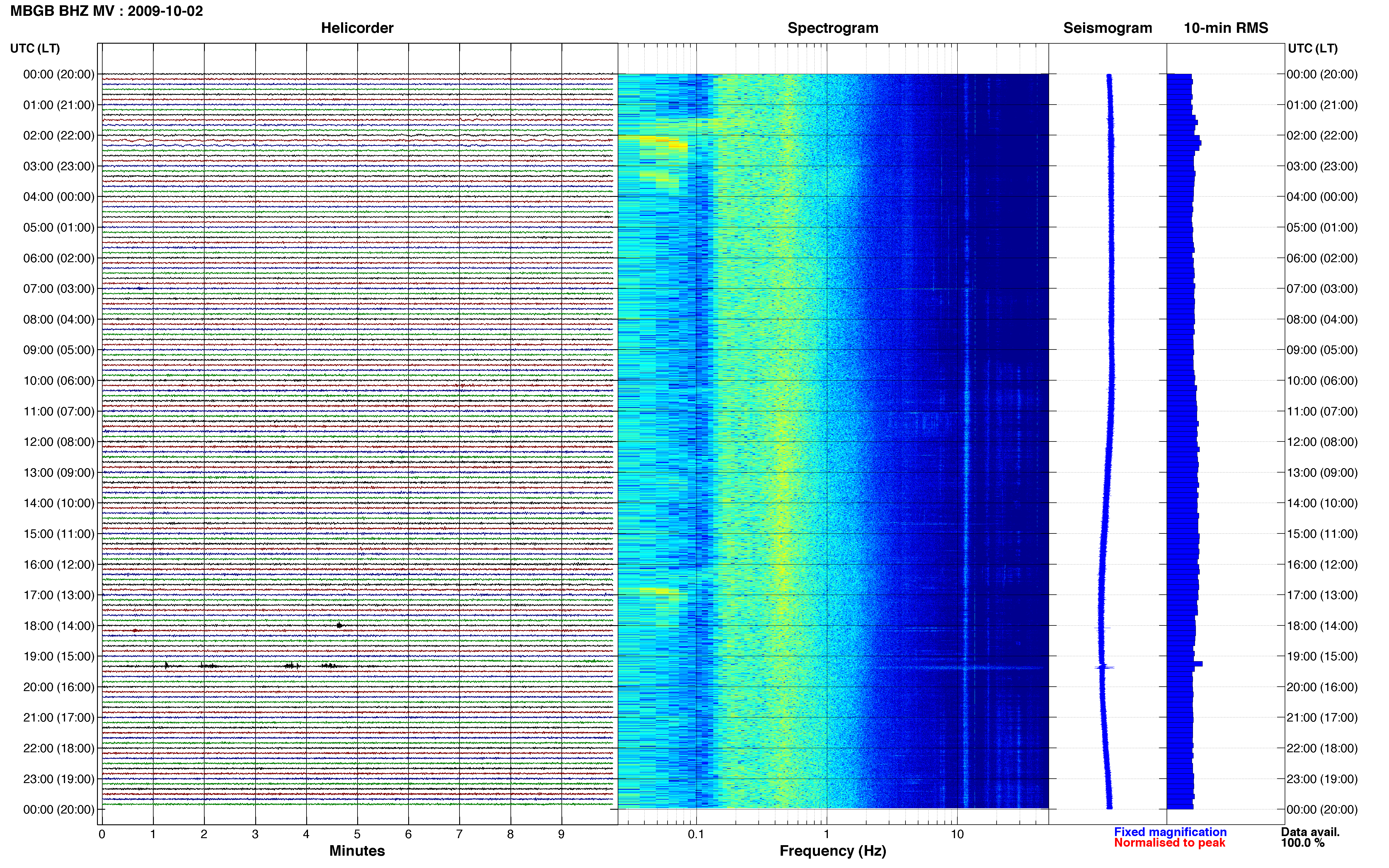Click left time label '20:00 (16:00)'
1389x868 pixels.
coord(59,687)
